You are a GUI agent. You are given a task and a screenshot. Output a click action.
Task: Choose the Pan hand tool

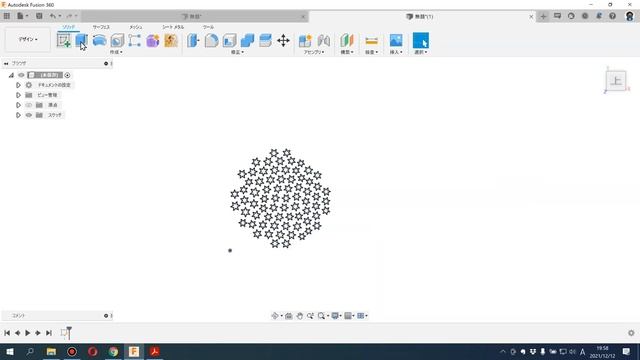(300, 316)
